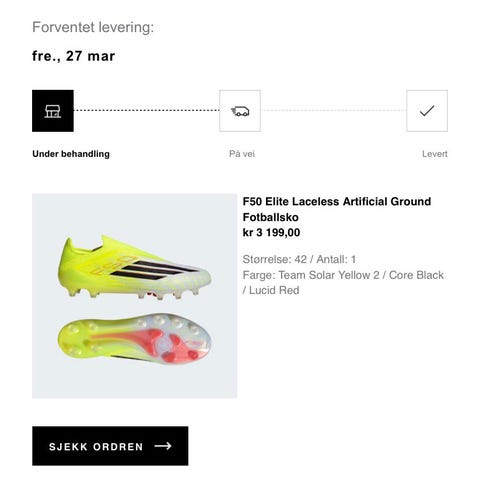Select the Under behandling status label
480x480 pixels.
pyautogui.click(x=71, y=154)
